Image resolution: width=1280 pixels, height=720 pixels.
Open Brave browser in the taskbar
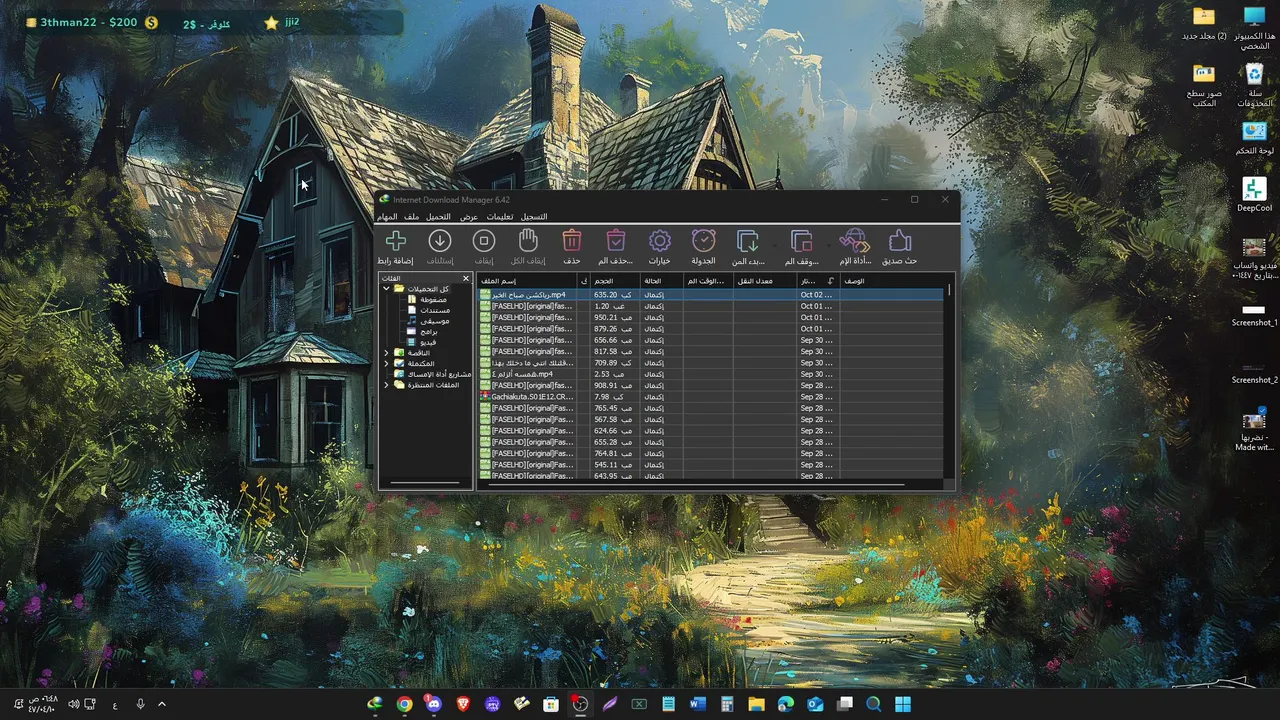pyautogui.click(x=463, y=704)
